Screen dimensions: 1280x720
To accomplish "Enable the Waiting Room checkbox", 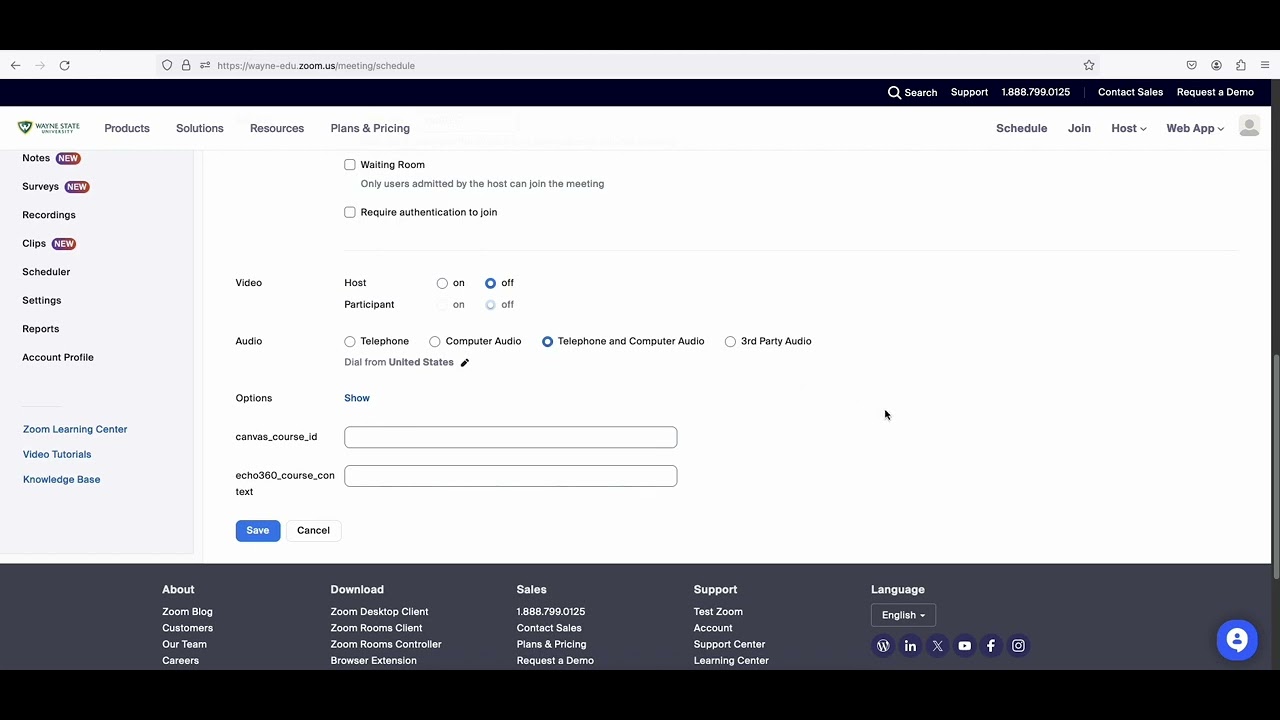I will tap(350, 164).
